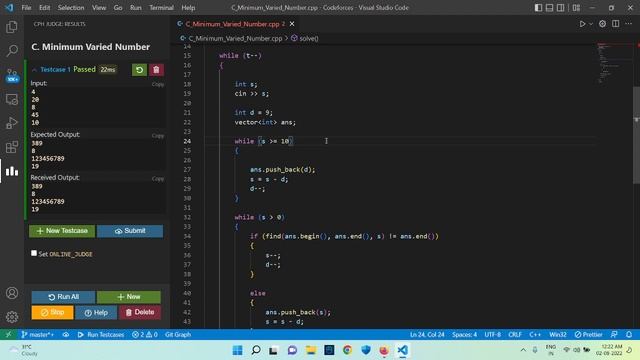Click the editor vertical scrollbar
Viewport: 640px width, 360px height.
tap(636, 135)
